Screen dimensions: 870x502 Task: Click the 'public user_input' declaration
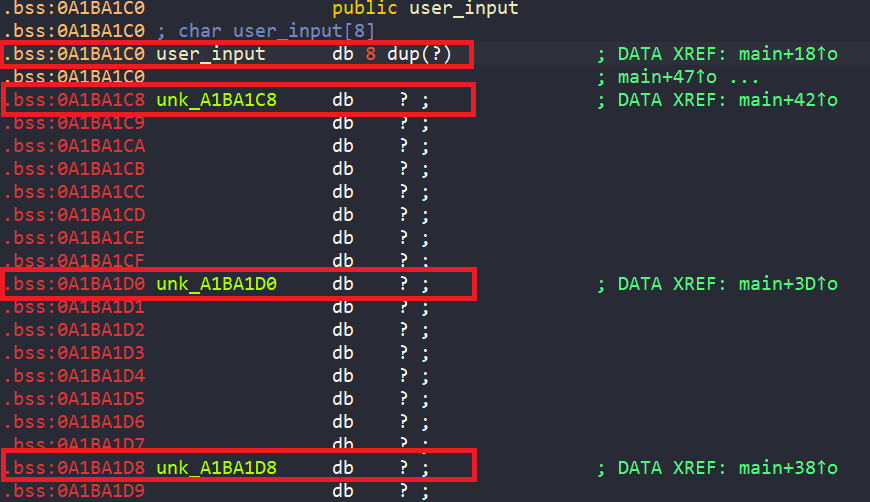(425, 8)
